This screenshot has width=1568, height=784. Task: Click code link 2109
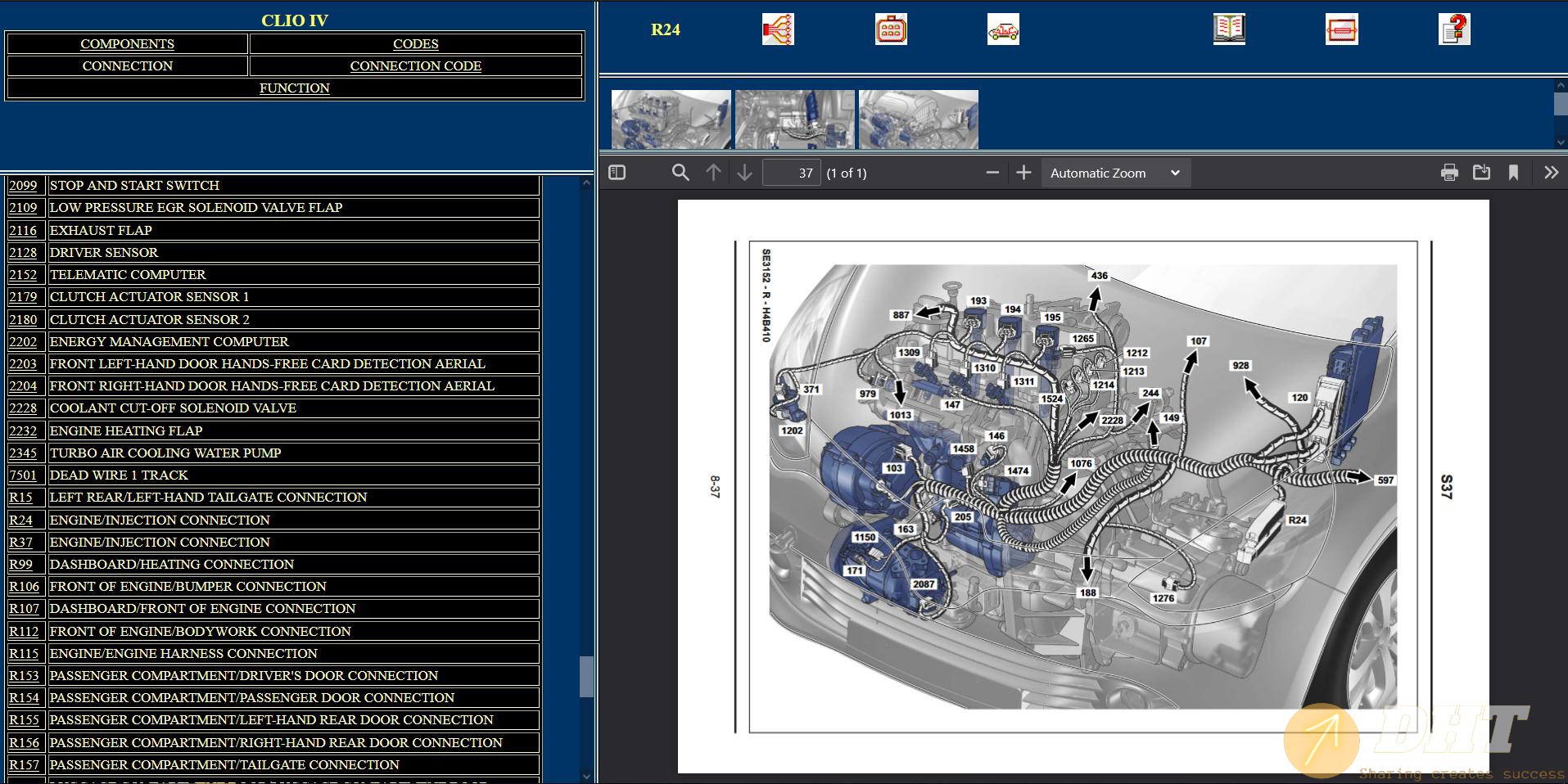click(x=23, y=207)
